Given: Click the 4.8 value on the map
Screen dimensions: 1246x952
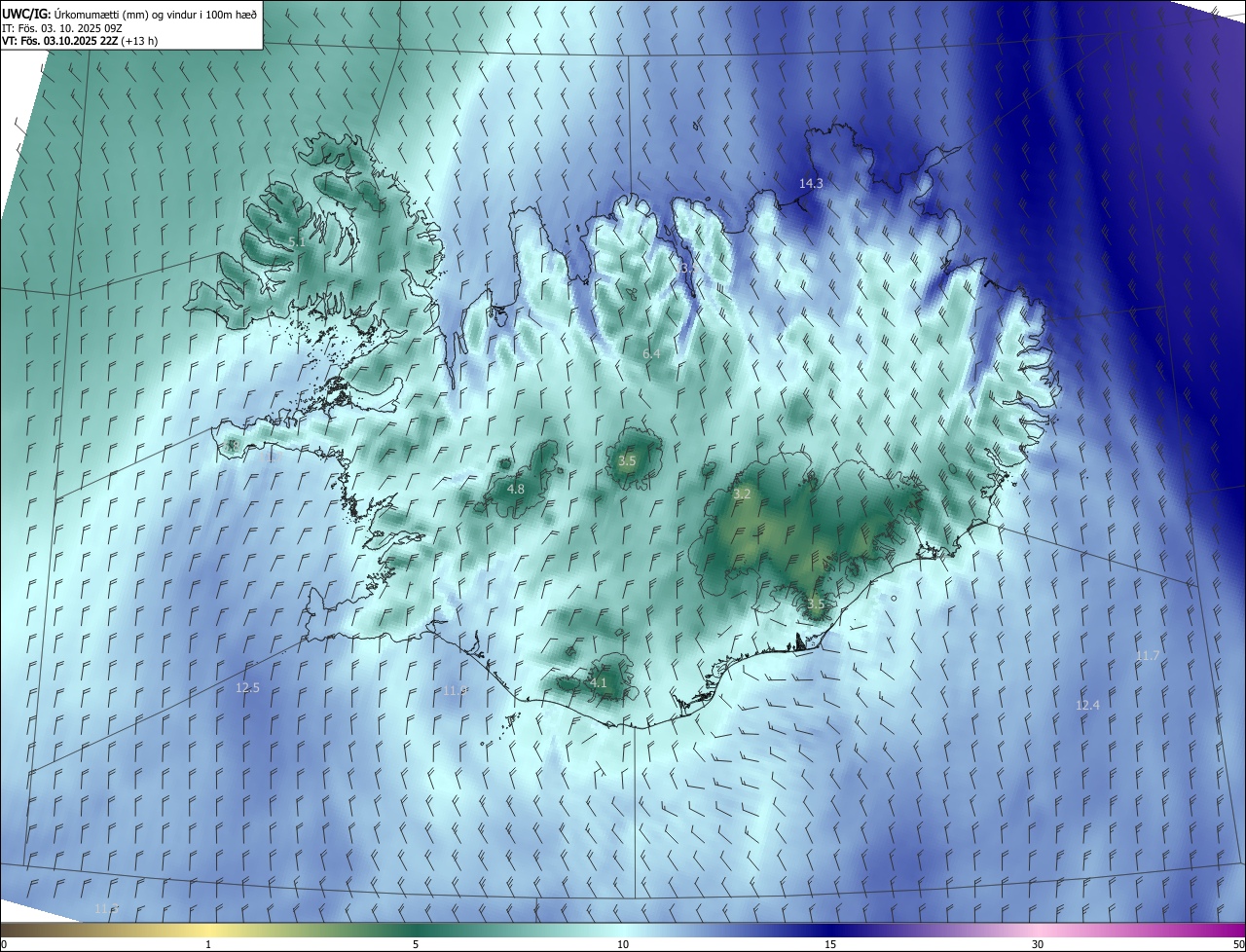Looking at the screenshot, I should coord(516,489).
